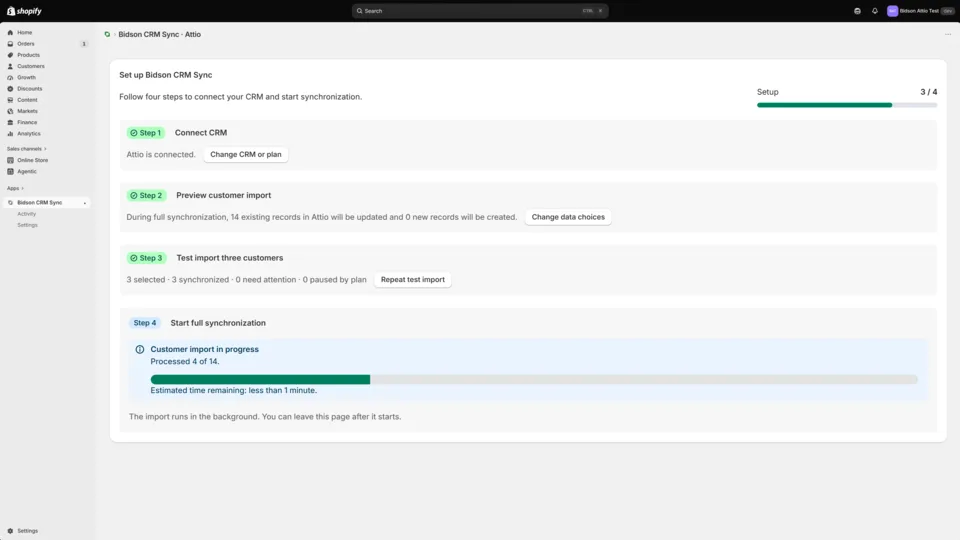Image resolution: width=960 pixels, height=540 pixels.
Task: Go to the Customers page
Action: point(31,66)
